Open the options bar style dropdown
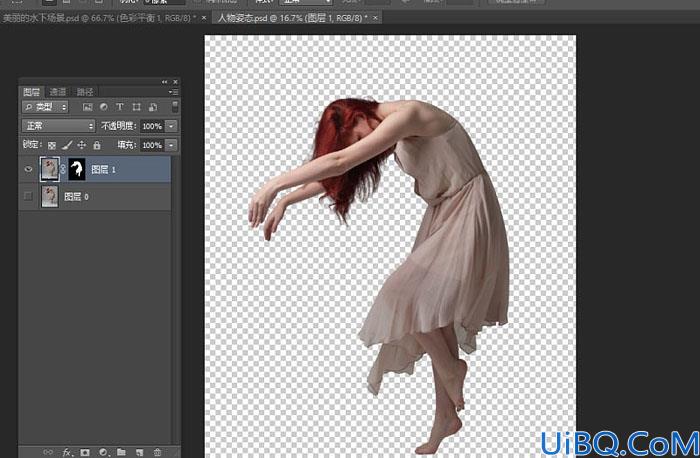 tap(306, 2)
